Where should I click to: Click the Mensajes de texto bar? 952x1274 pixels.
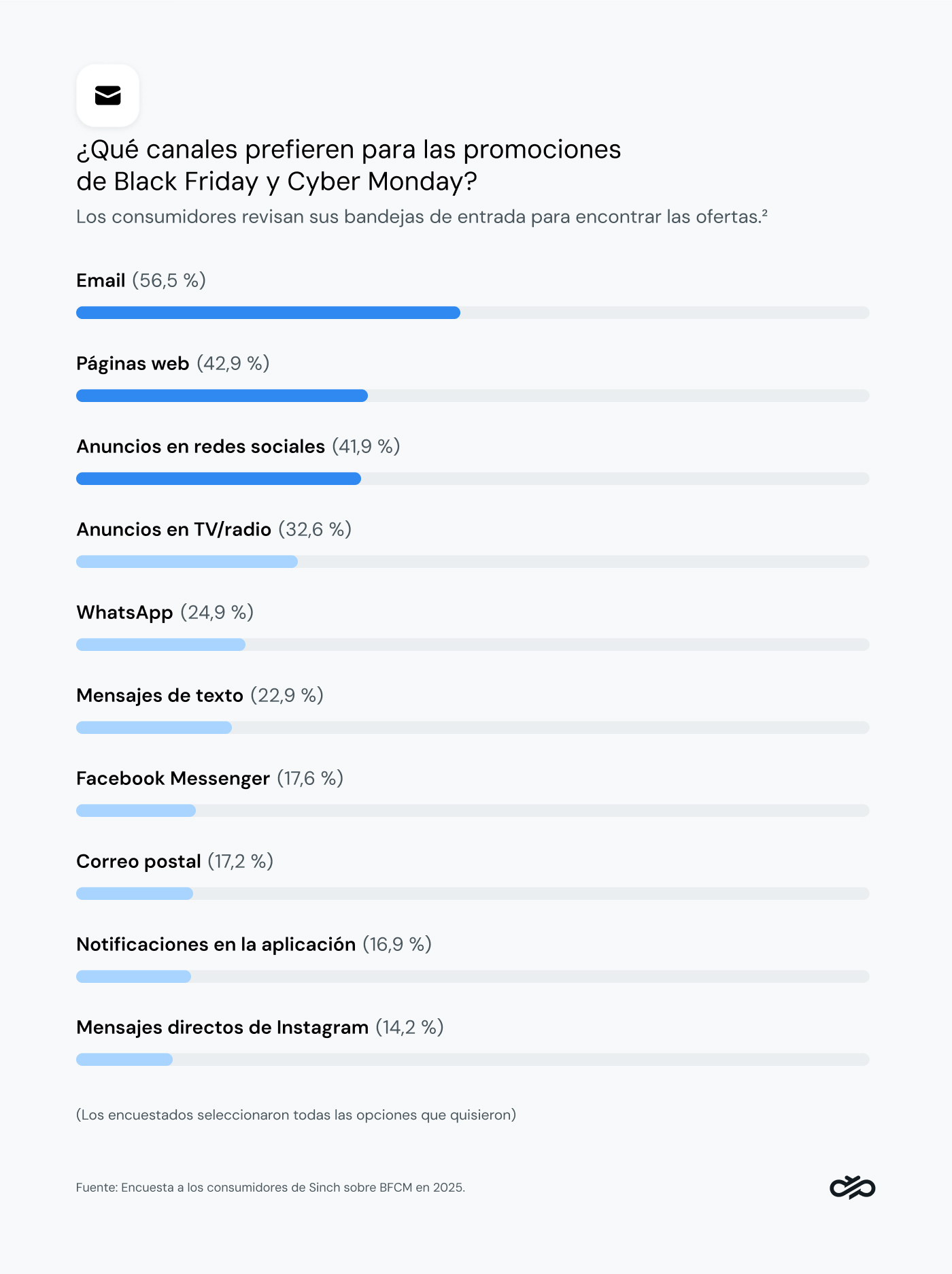pyautogui.click(x=473, y=728)
